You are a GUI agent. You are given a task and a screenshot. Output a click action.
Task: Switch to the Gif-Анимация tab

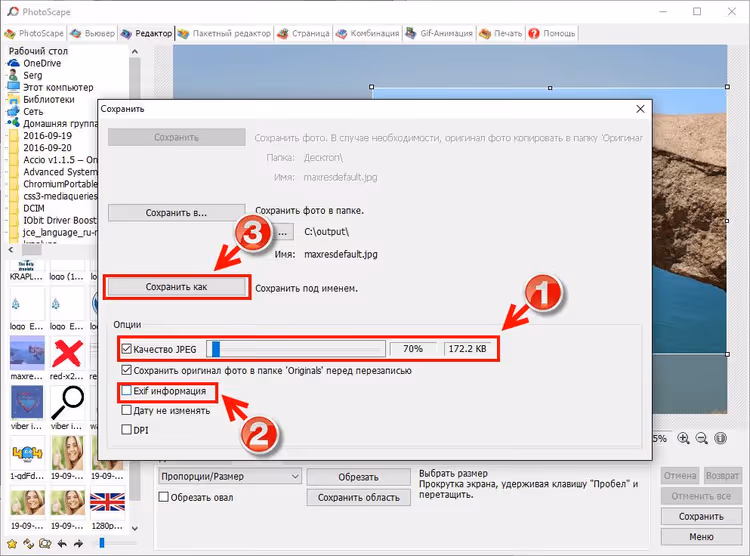(x=439, y=33)
